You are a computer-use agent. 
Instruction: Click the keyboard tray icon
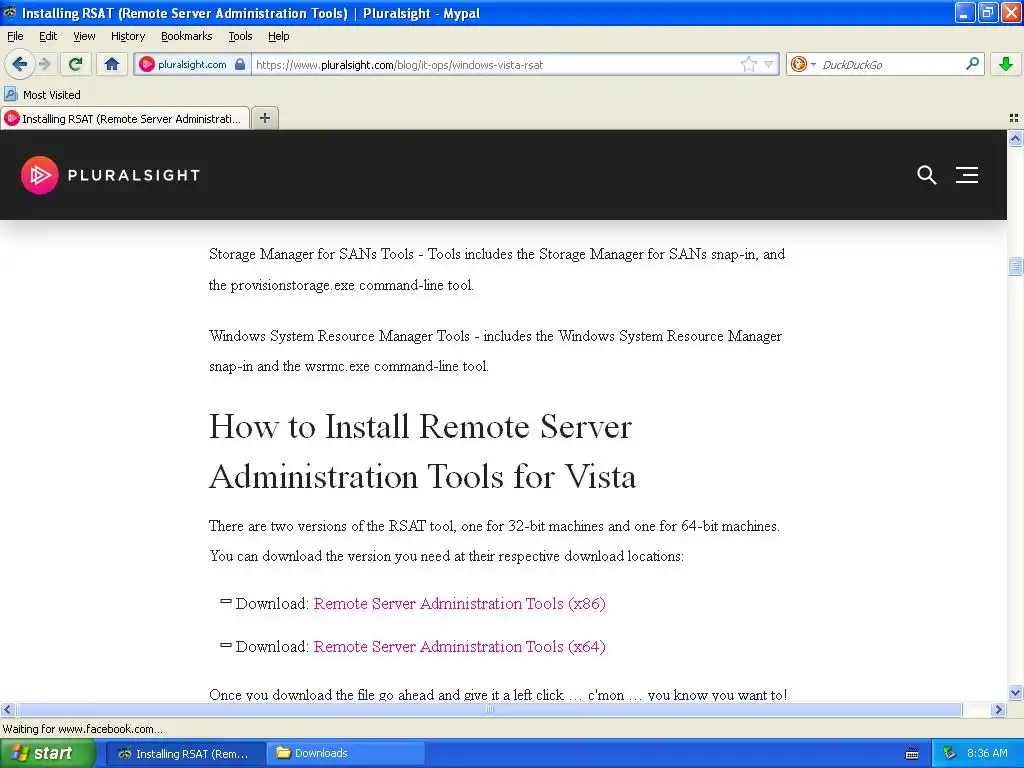point(912,754)
